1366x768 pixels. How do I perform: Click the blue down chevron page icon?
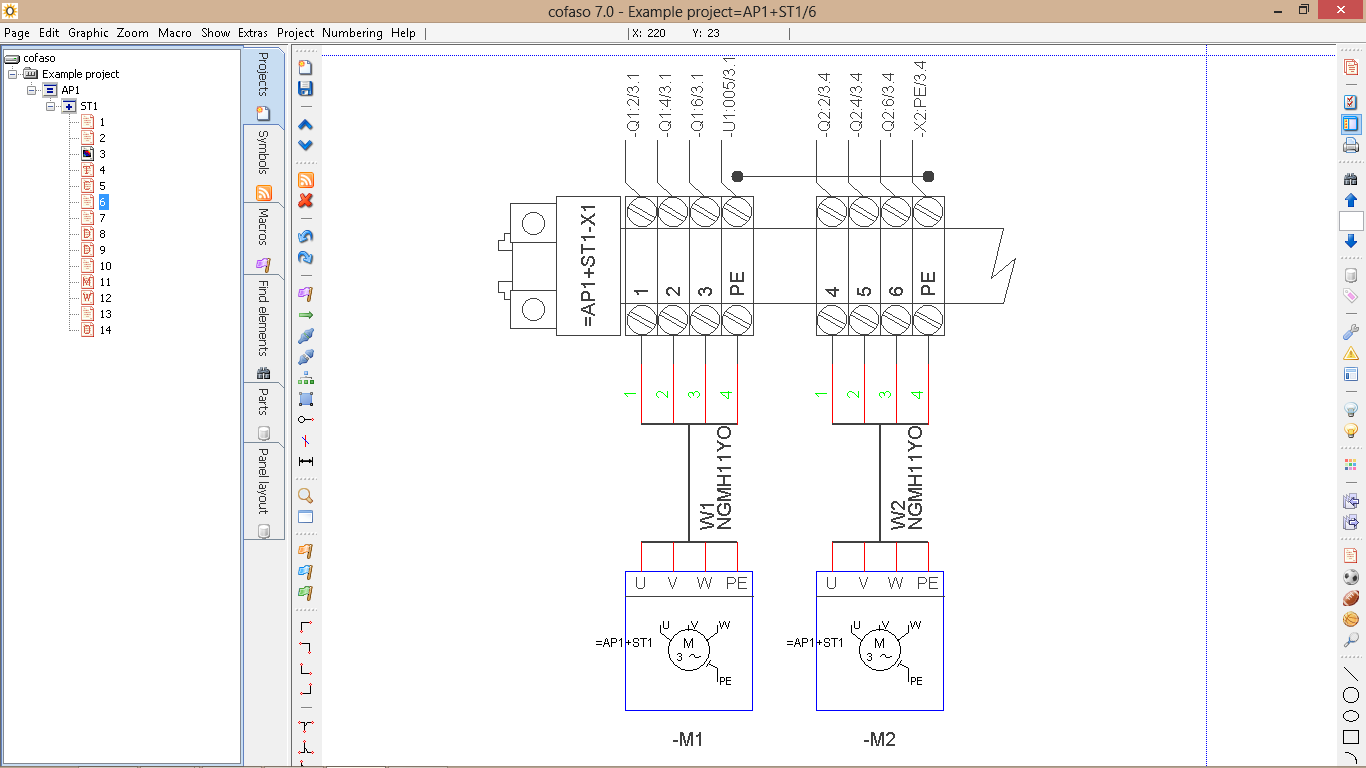click(x=306, y=145)
